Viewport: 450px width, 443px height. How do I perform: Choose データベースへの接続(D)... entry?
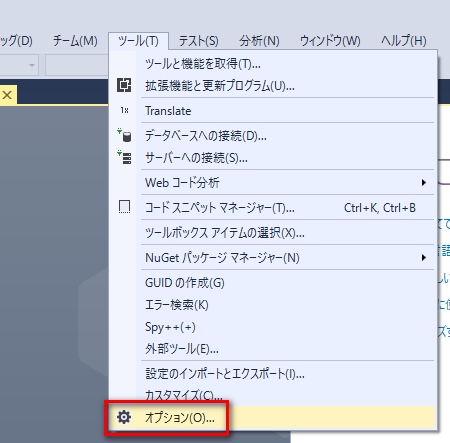pyautogui.click(x=273, y=136)
